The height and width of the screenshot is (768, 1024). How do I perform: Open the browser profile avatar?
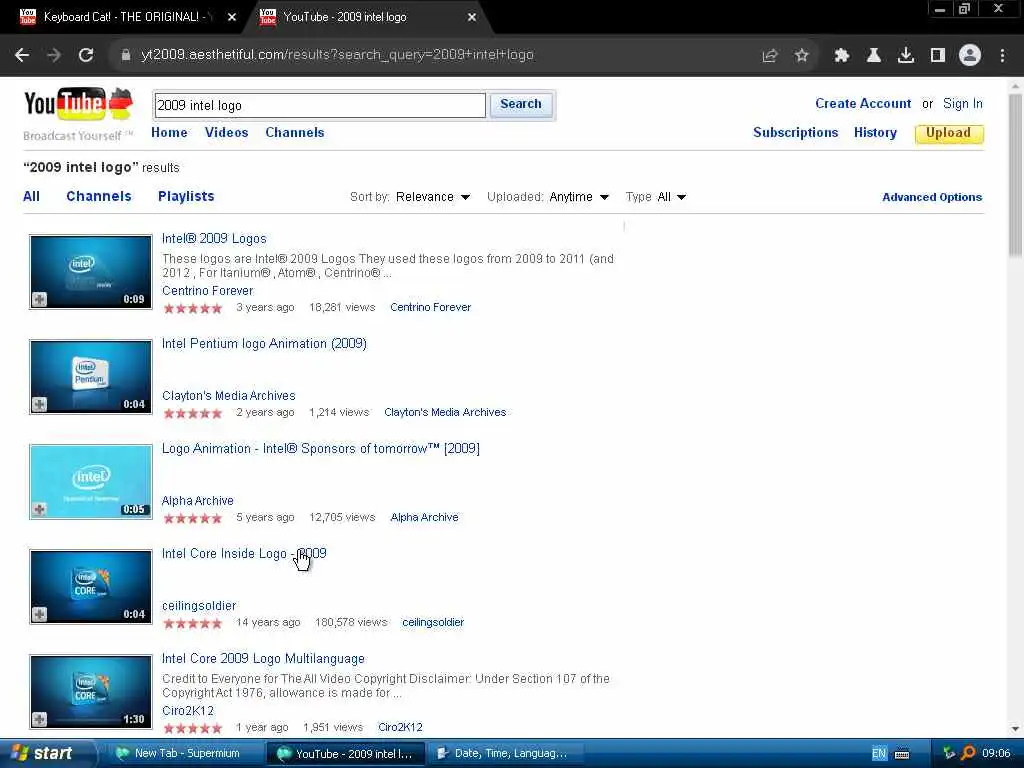970,56
